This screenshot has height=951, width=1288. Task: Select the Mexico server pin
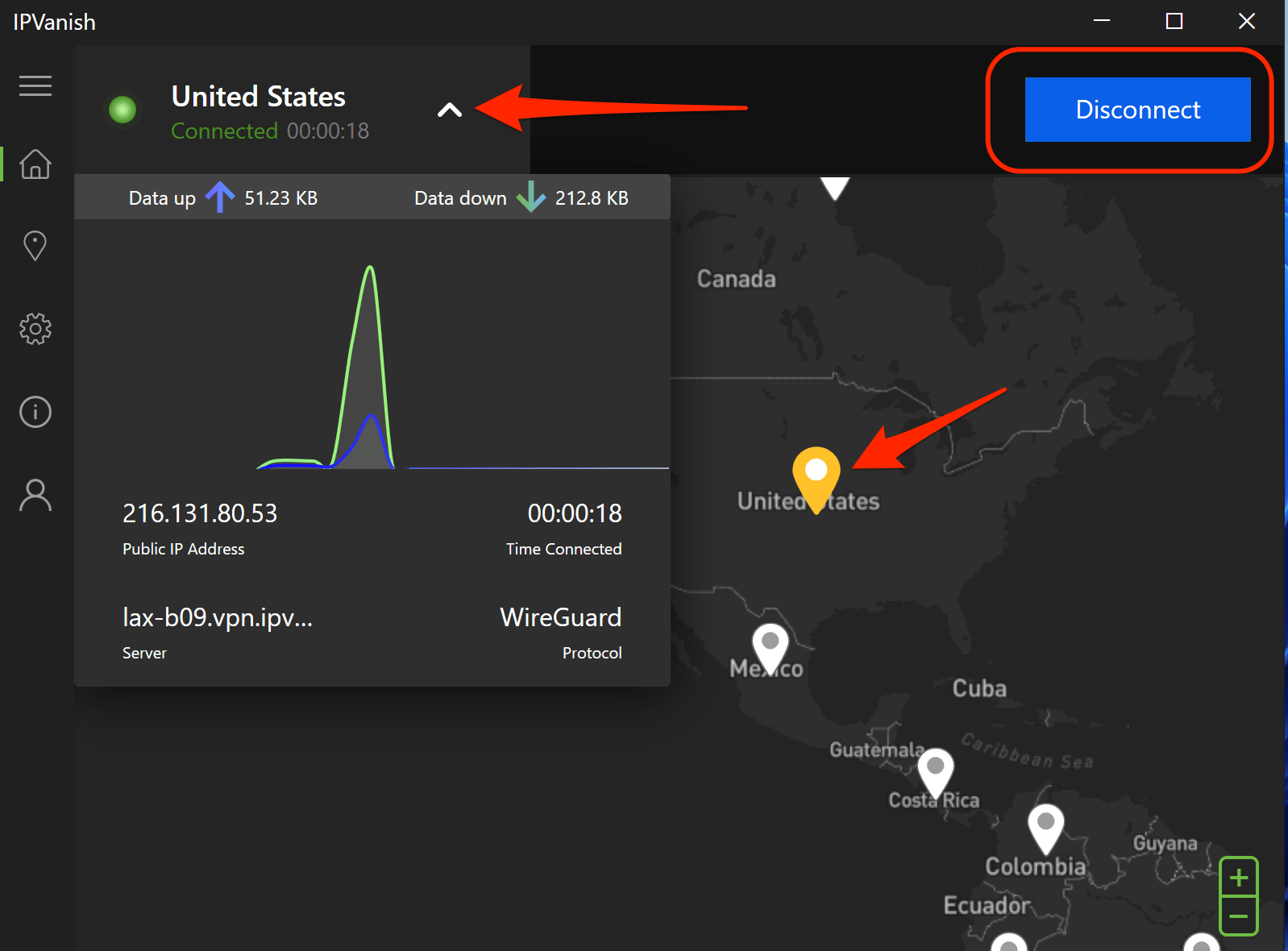coord(770,645)
